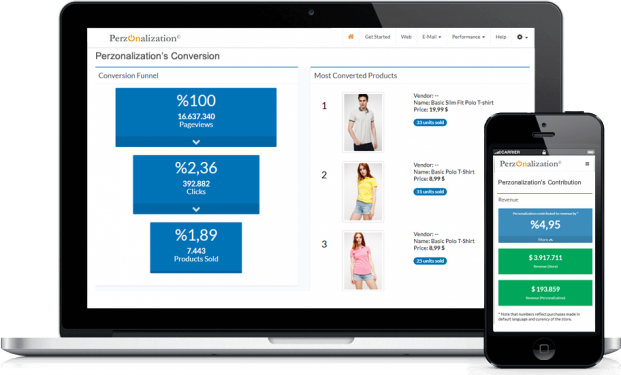Open the Help menu item
621x375 pixels.
click(x=501, y=37)
